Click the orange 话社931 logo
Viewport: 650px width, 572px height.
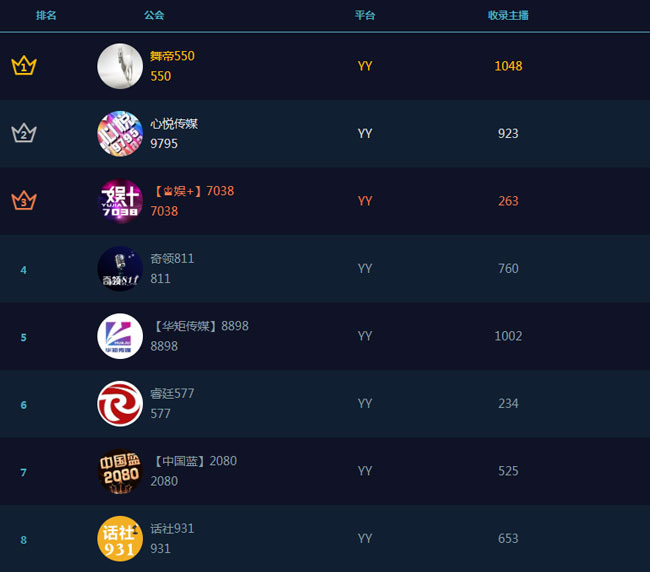coord(120,539)
